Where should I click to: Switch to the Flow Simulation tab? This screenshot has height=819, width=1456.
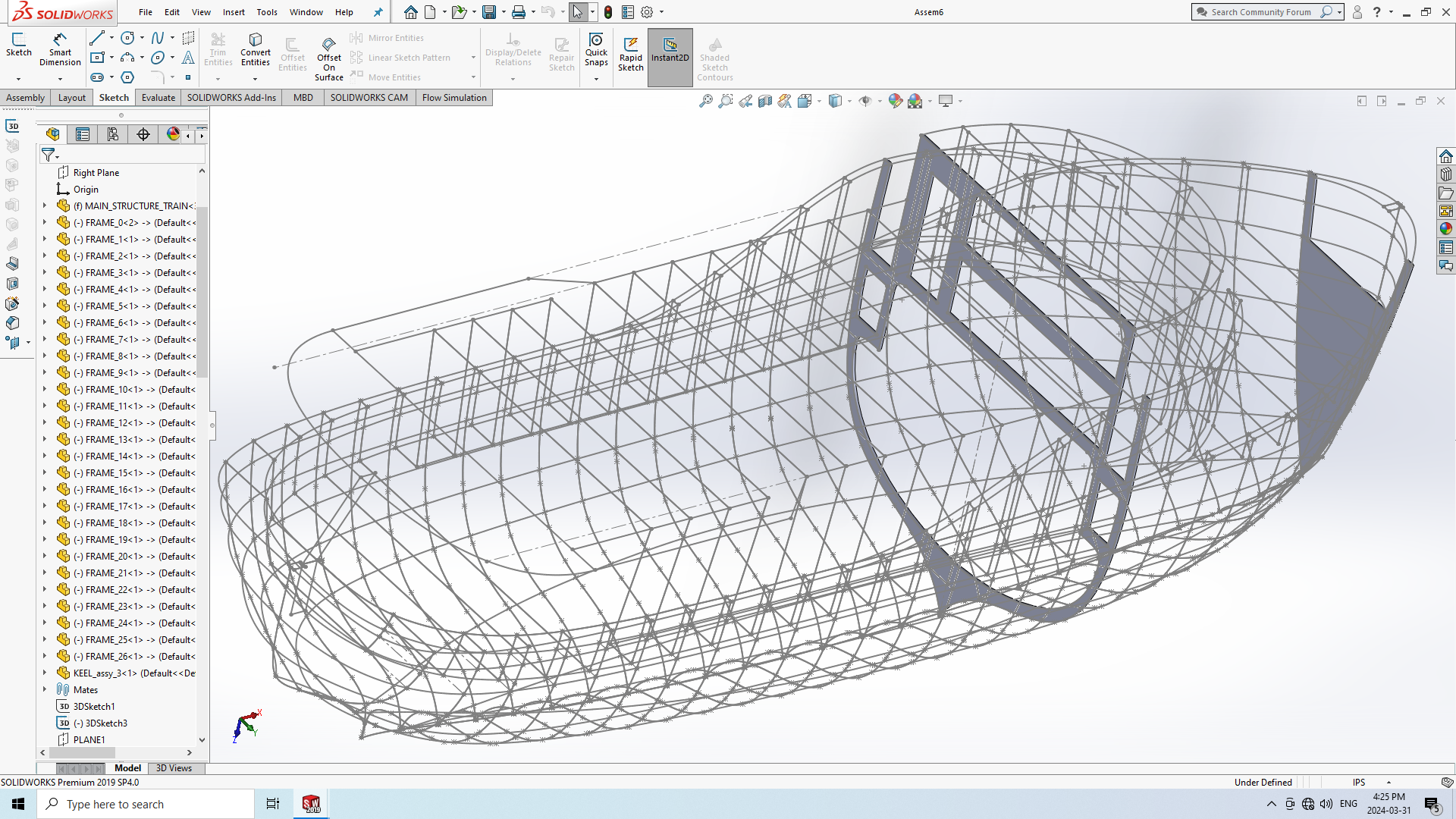pyautogui.click(x=454, y=98)
